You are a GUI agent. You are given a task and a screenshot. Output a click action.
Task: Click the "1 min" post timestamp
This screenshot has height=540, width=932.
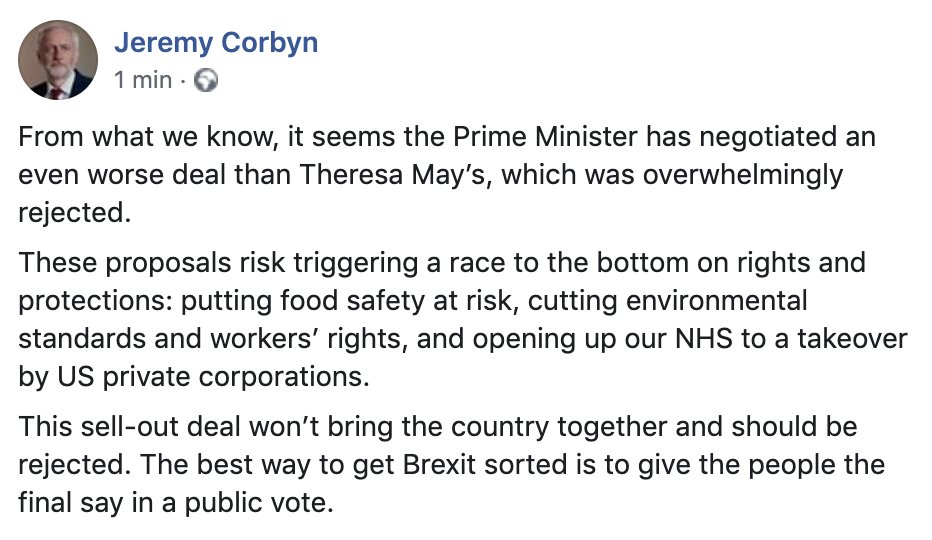pyautogui.click(x=143, y=80)
